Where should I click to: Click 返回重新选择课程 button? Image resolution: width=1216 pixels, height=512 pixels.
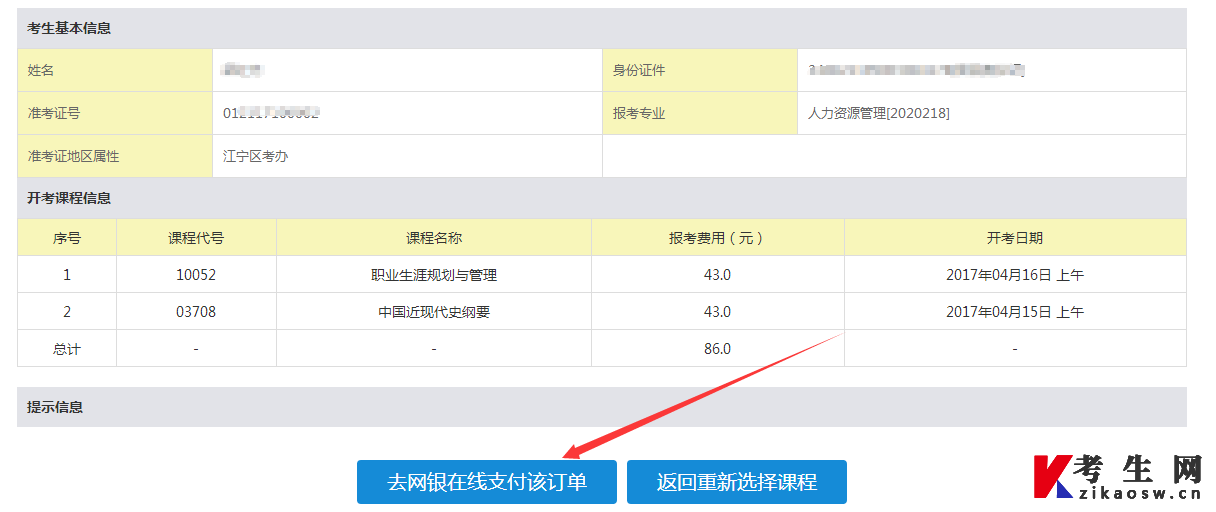(x=737, y=482)
